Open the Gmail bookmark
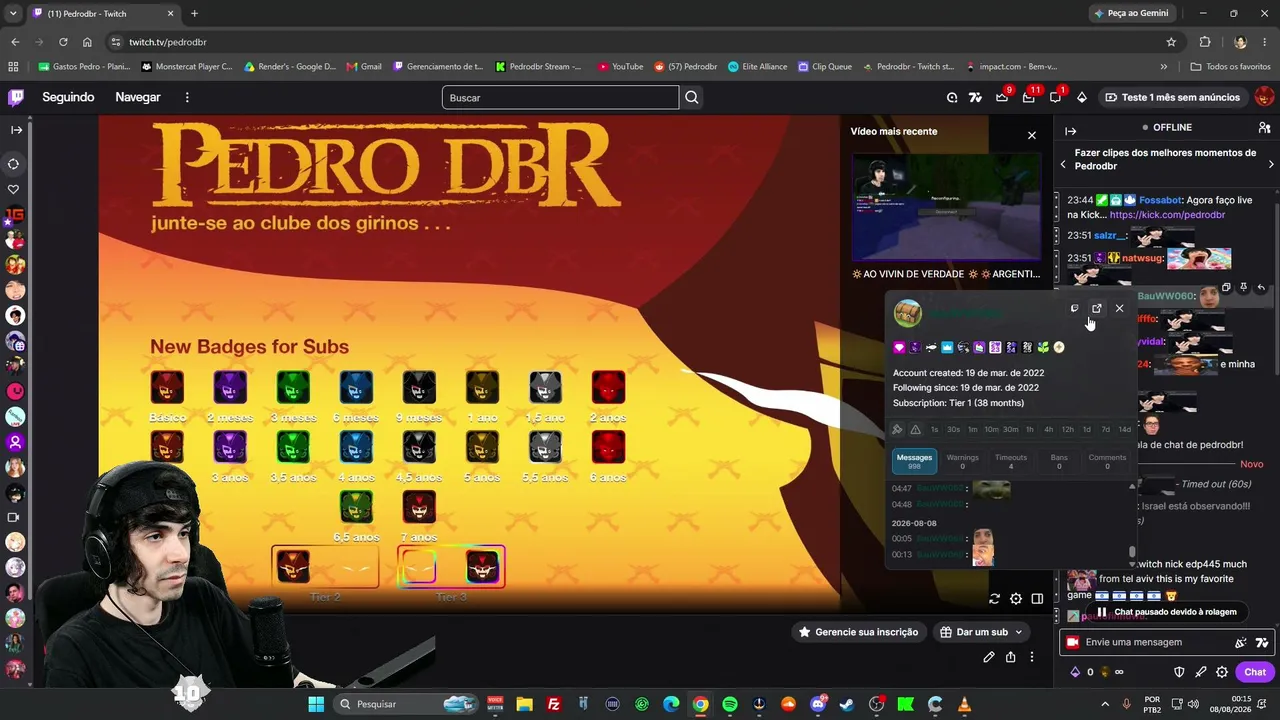1280x720 pixels. click(364, 67)
